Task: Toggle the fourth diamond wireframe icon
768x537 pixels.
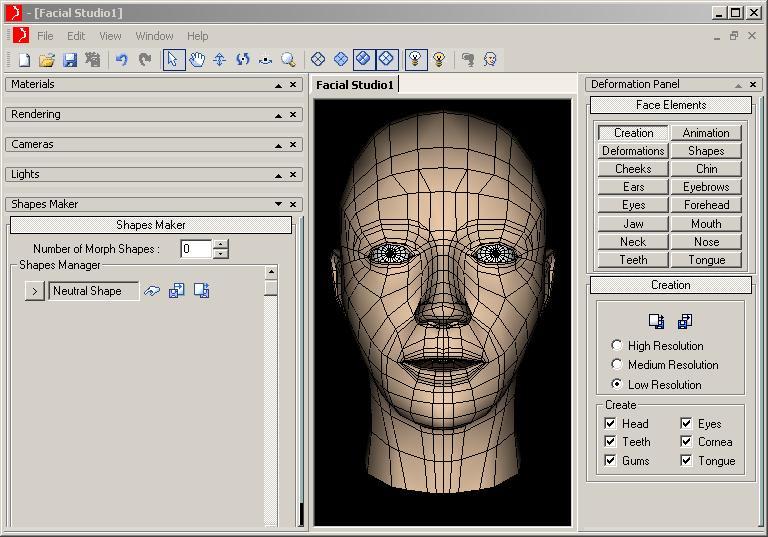Action: [387, 60]
